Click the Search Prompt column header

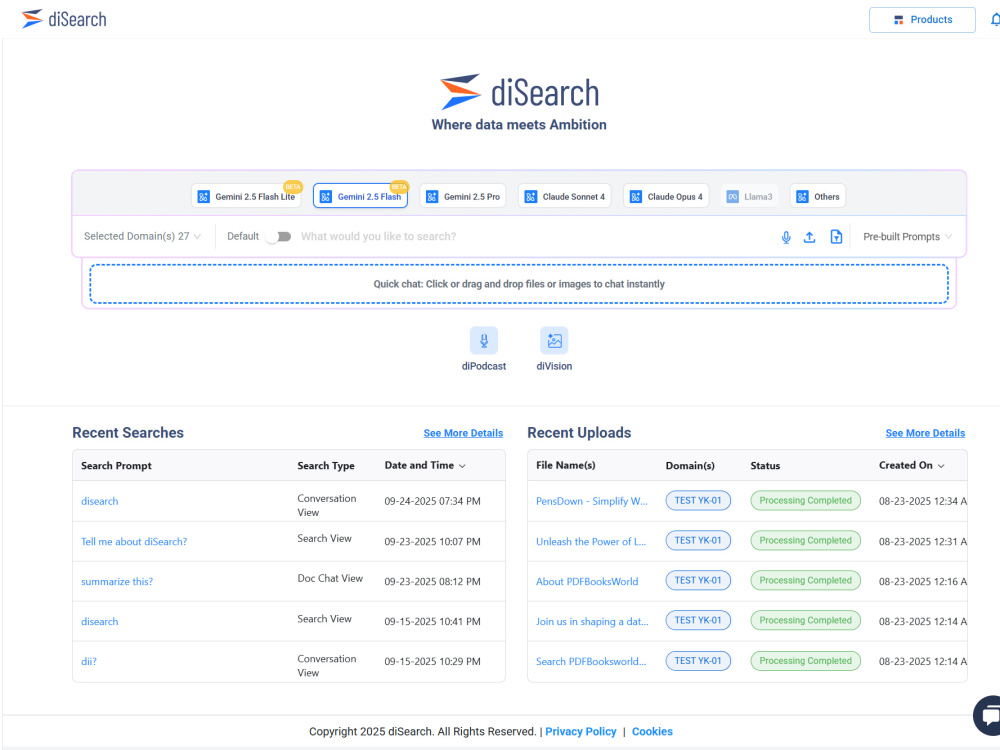click(x=116, y=466)
